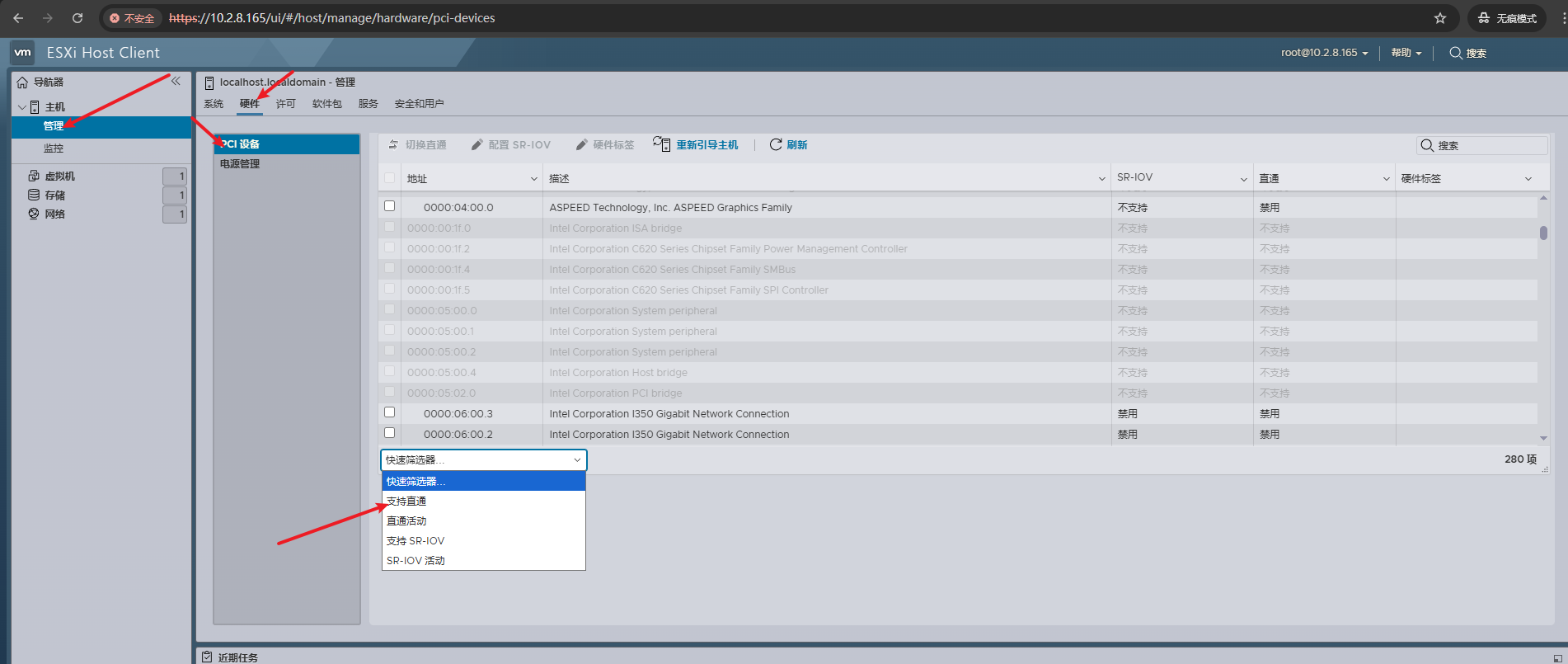This screenshot has width=1568, height=664.
Task: Click the not-secure warning icon in address bar
Action: coord(115,18)
